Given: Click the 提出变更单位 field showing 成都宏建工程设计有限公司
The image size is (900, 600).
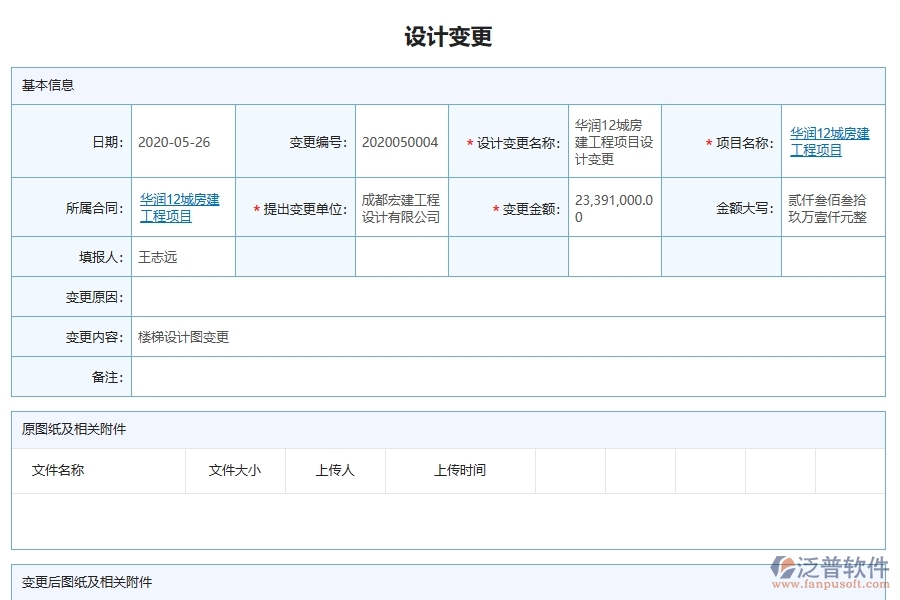Looking at the screenshot, I should point(400,206).
